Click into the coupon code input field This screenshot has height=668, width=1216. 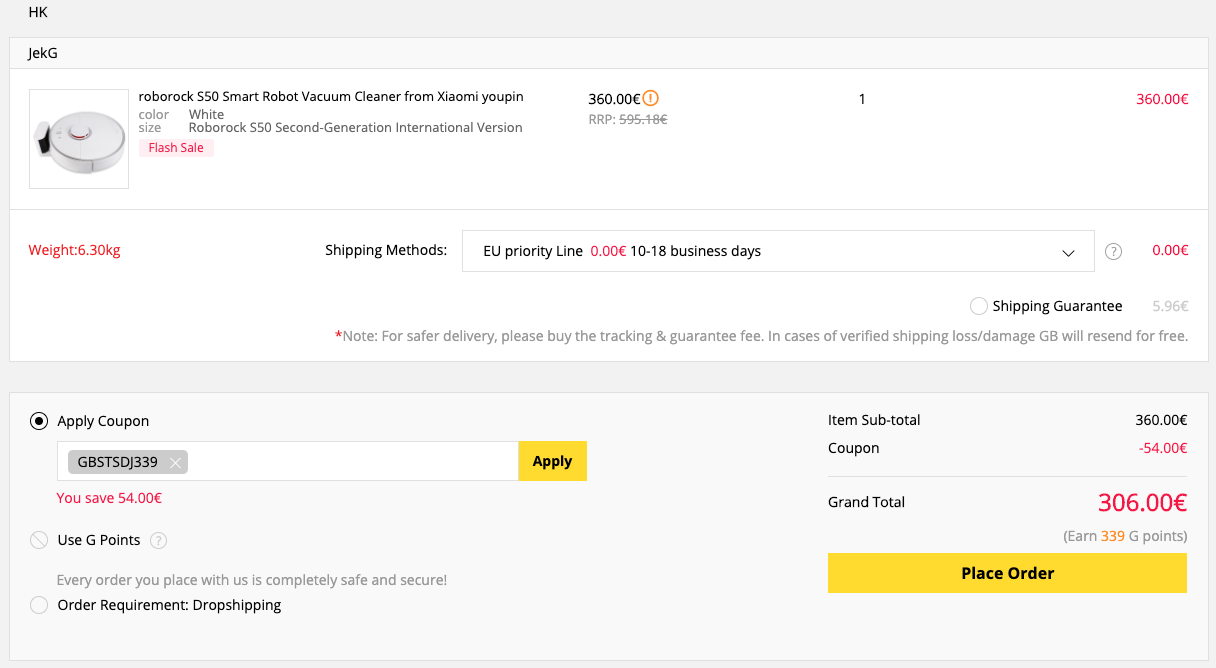pyautogui.click(x=350, y=461)
